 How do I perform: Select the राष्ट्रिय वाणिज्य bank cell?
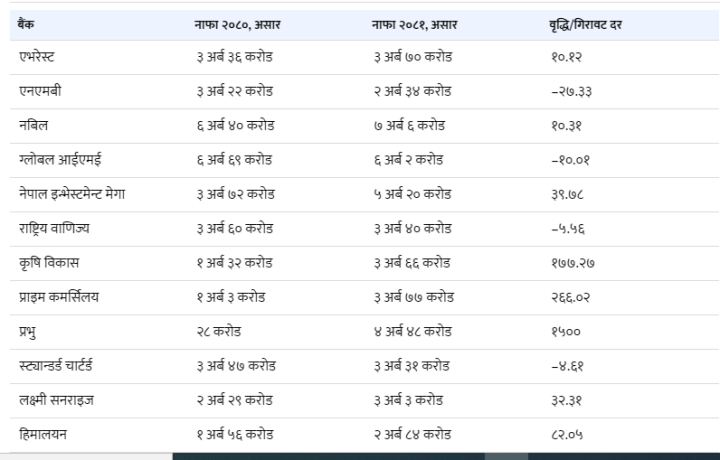[54, 228]
